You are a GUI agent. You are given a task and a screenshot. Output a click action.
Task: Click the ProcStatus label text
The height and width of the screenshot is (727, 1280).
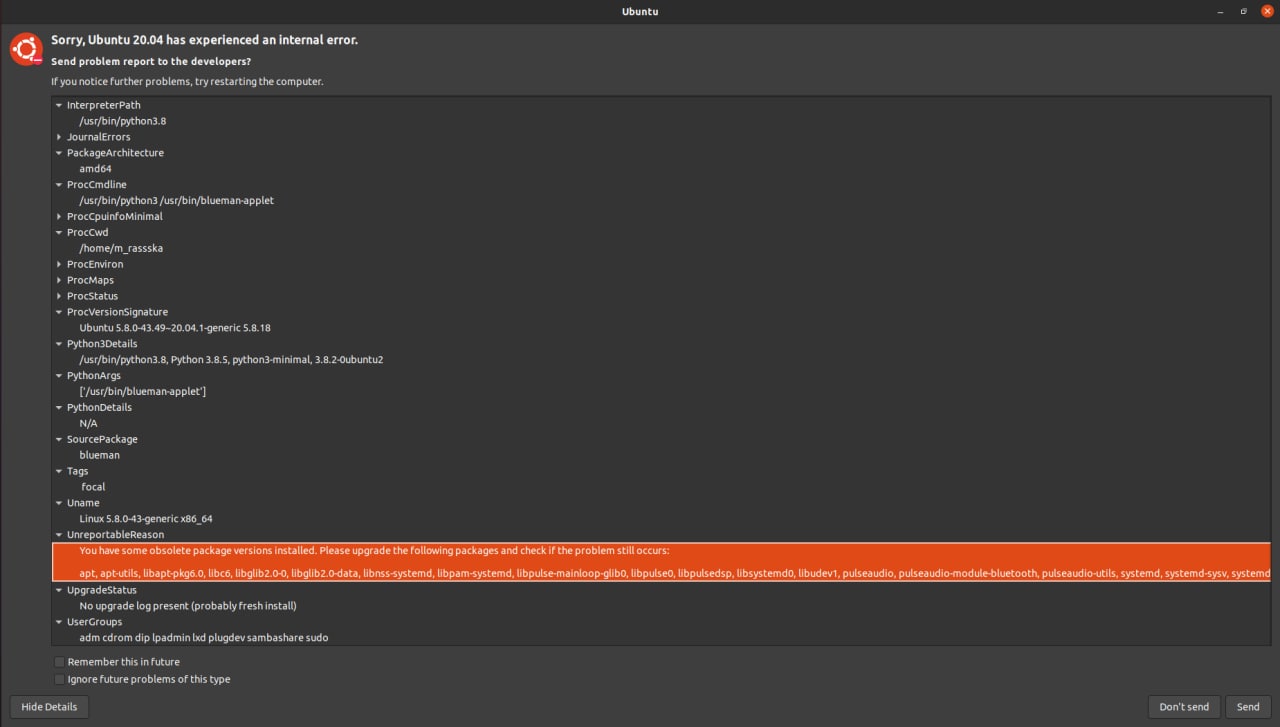[92, 297]
